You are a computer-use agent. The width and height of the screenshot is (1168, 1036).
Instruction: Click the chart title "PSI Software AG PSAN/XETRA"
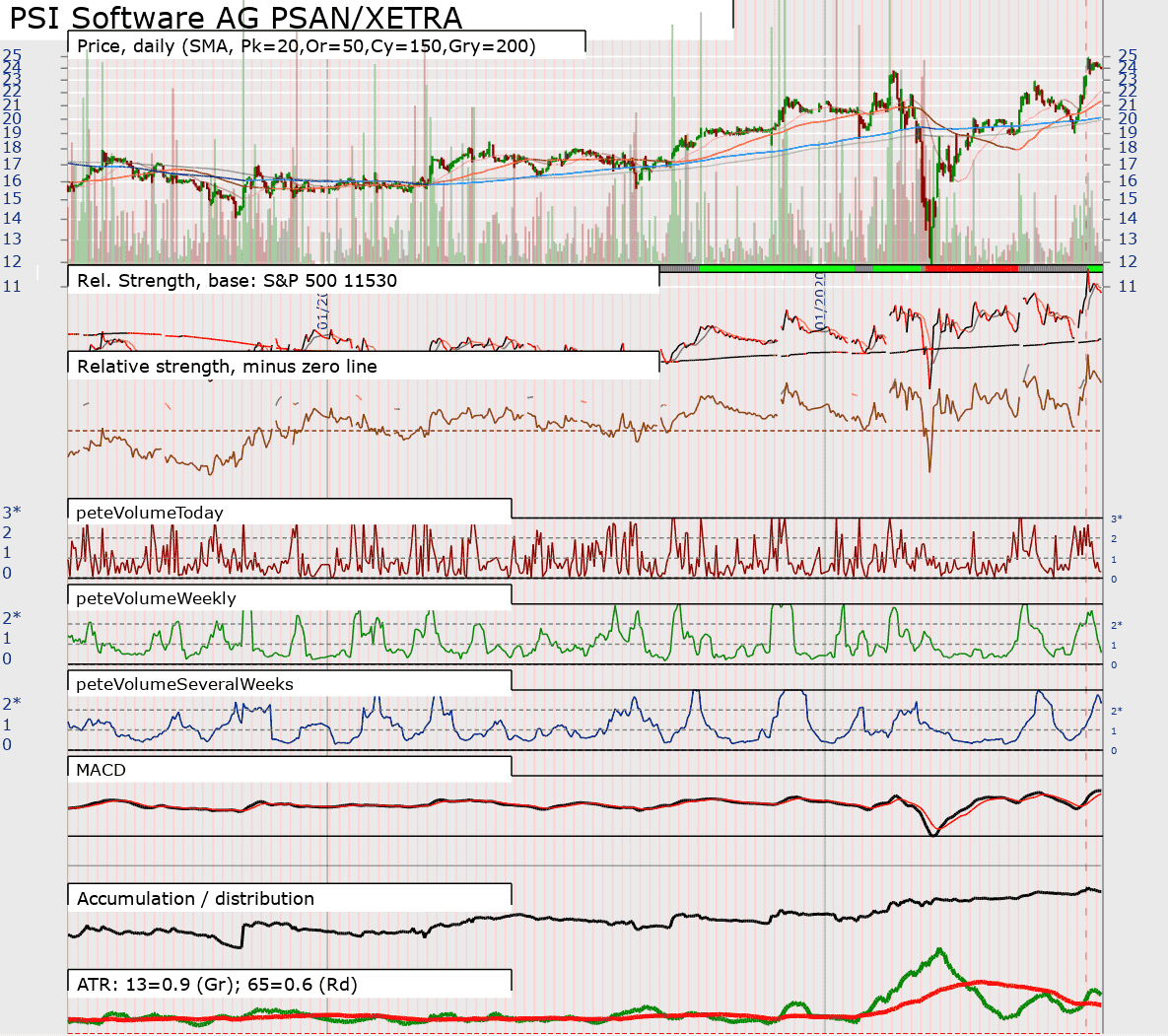[x=236, y=17]
